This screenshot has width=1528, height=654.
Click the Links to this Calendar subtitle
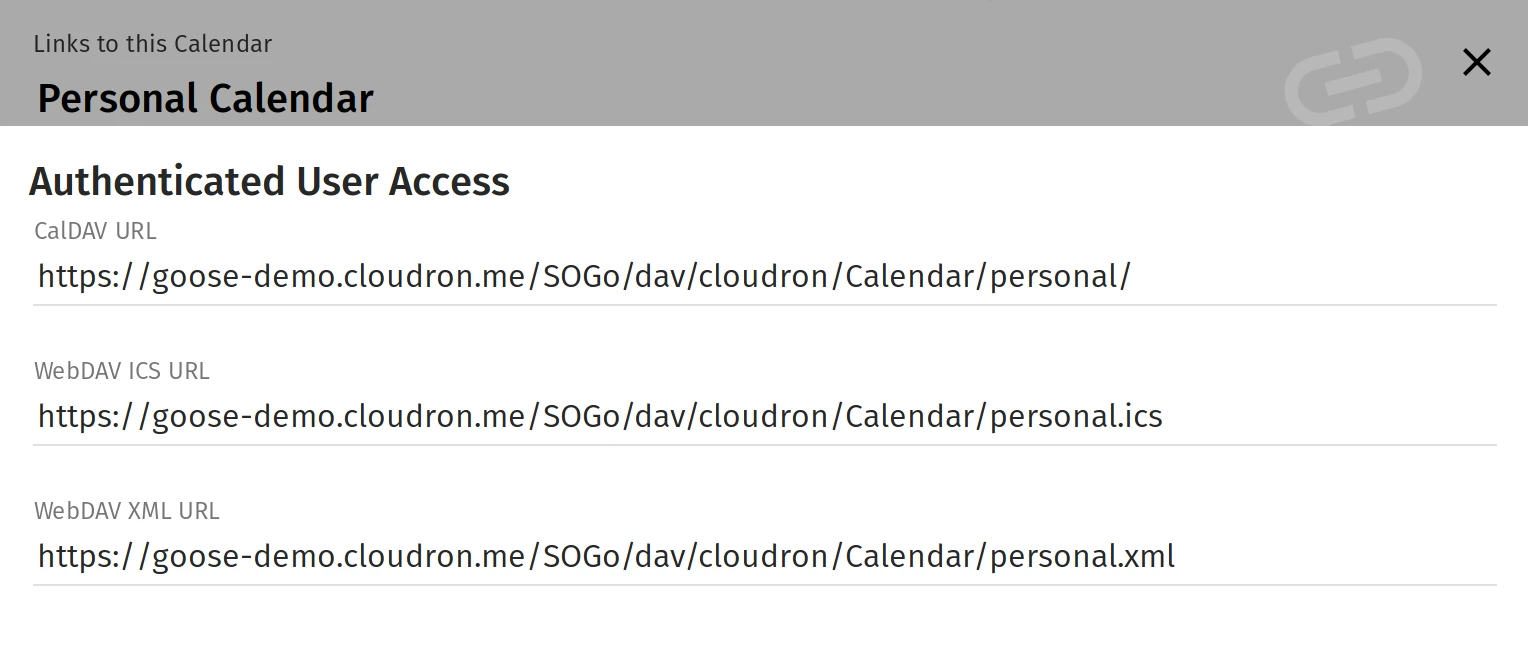(152, 44)
